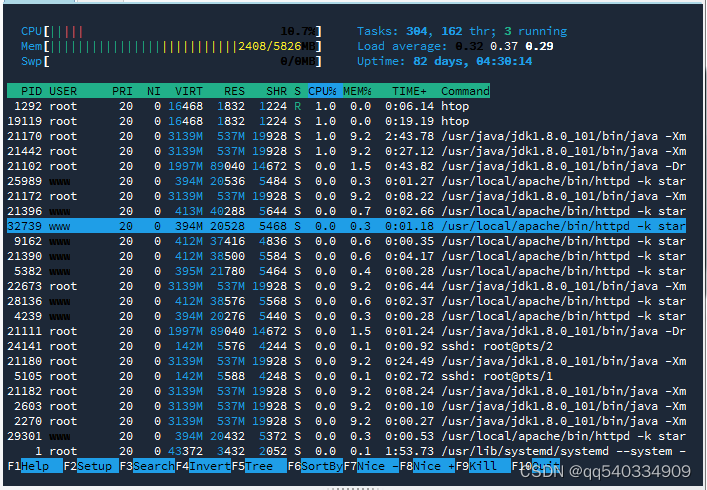Select F4 Invert in the footer bar
The width and height of the screenshot is (707, 490).
coord(203,466)
